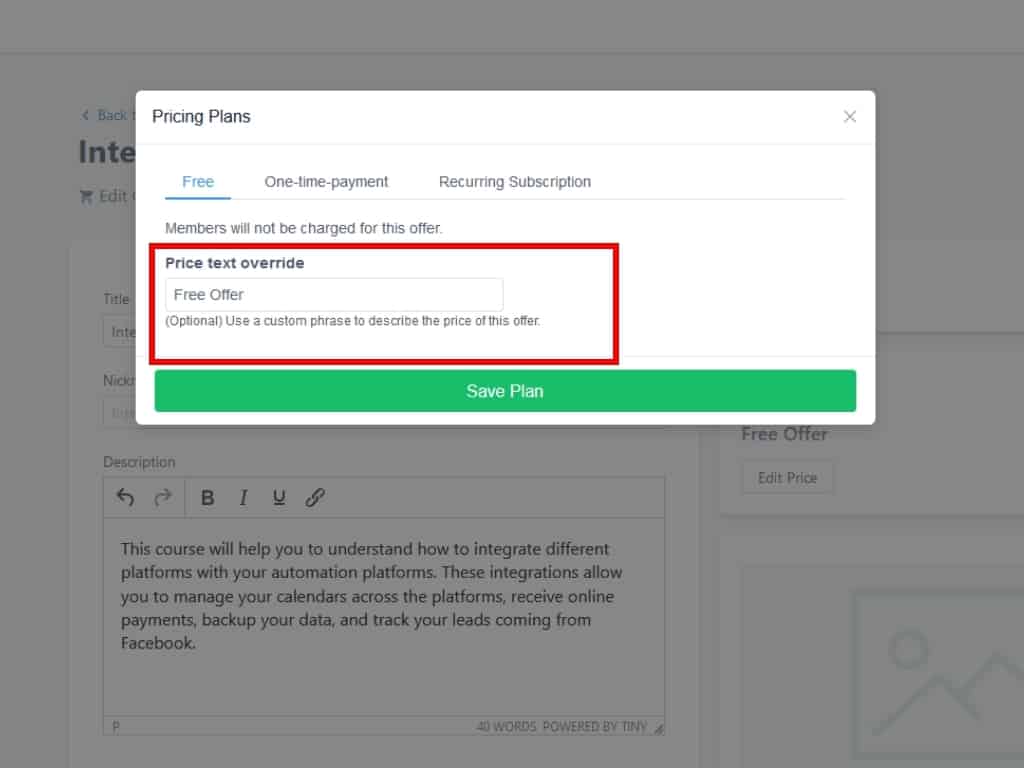This screenshot has height=768, width=1024.
Task: Select the One-time-payment tab
Action: click(326, 182)
